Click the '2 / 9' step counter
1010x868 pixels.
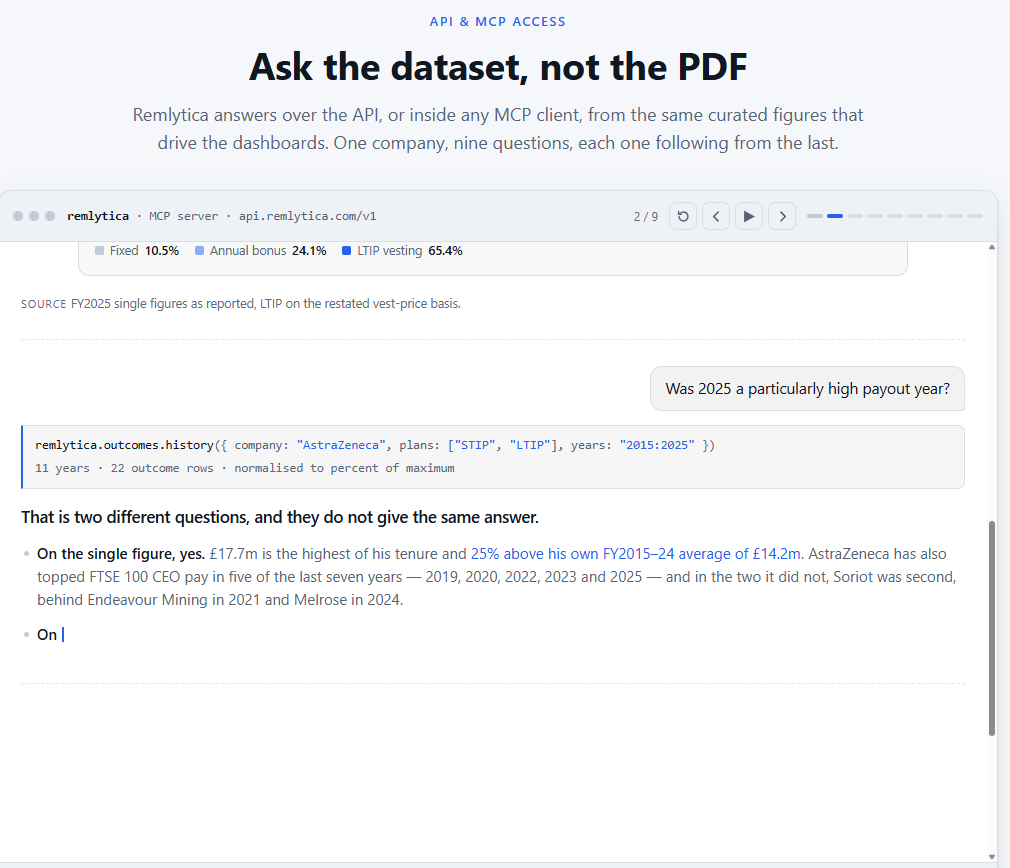[x=645, y=216]
